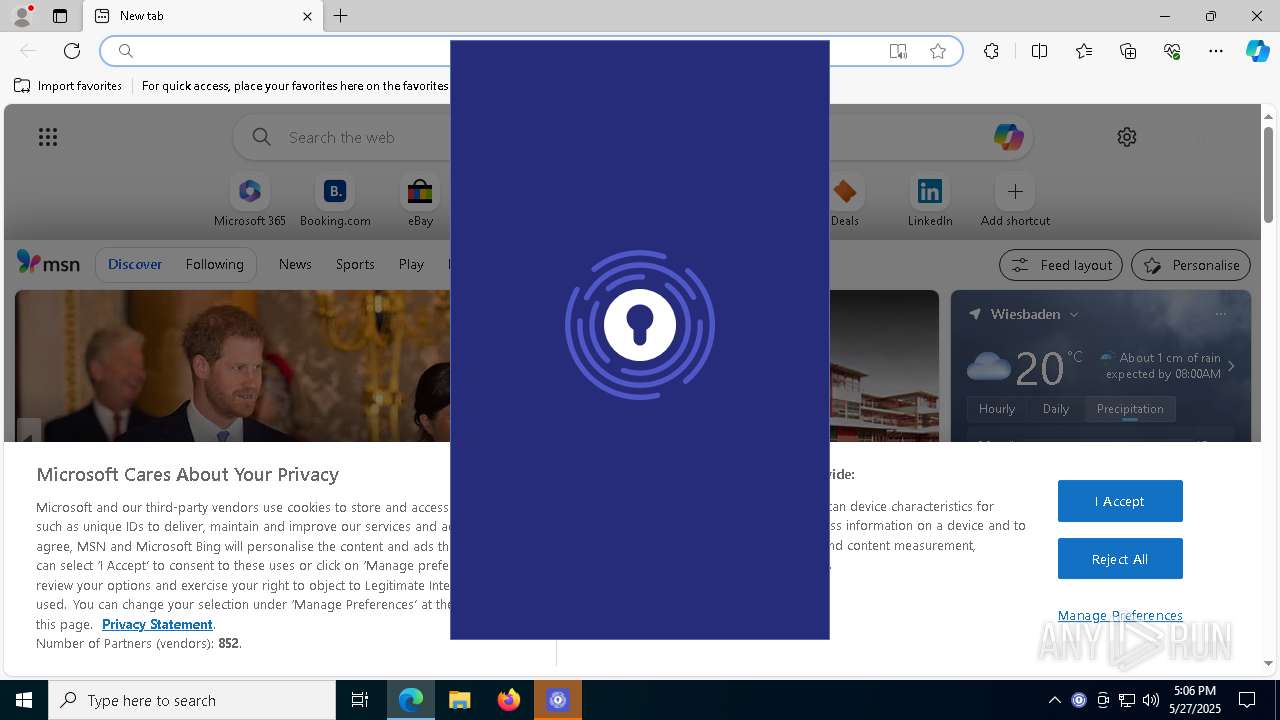
Task: Open Settings and more ellipsis menu
Action: pos(1216,51)
